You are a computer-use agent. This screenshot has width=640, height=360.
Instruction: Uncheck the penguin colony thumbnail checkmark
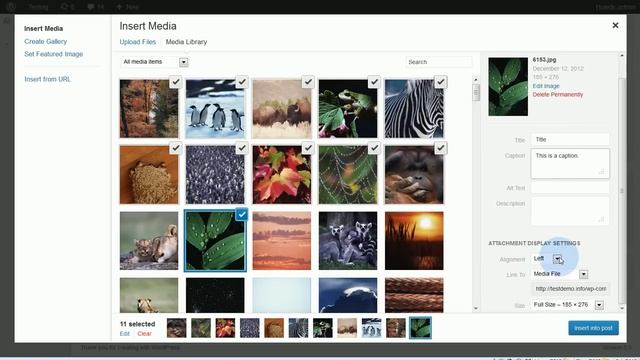(x=242, y=148)
